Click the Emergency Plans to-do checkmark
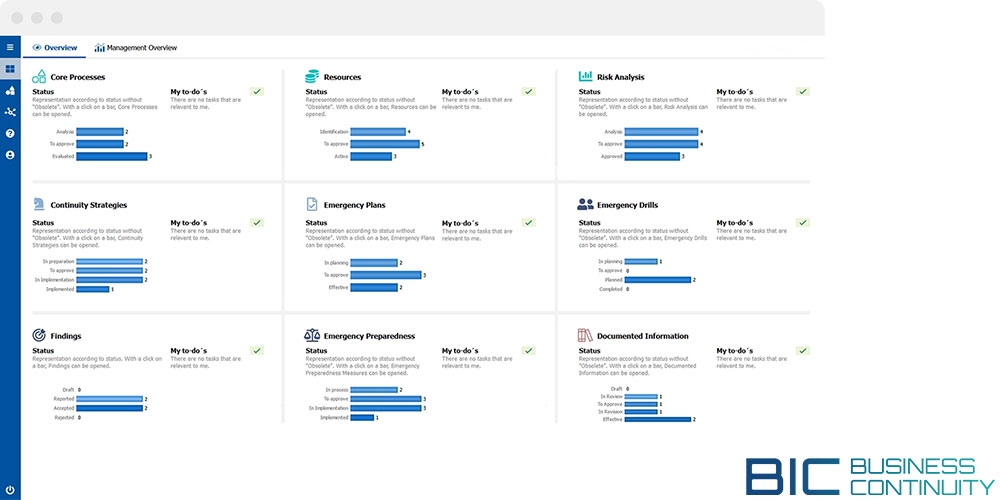Viewport: 1000px width, 500px height. click(x=529, y=223)
